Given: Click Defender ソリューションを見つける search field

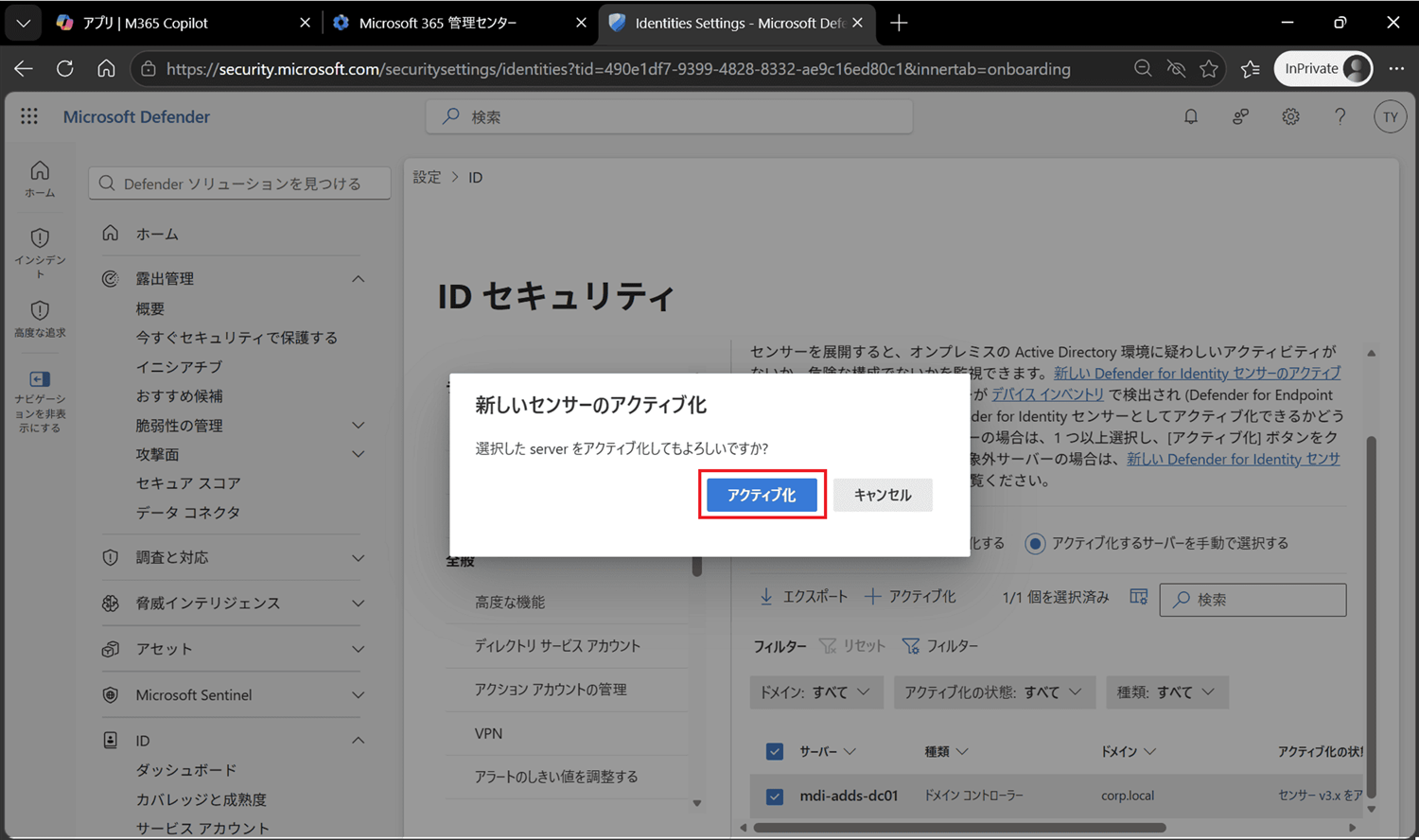Looking at the screenshot, I should pyautogui.click(x=239, y=184).
